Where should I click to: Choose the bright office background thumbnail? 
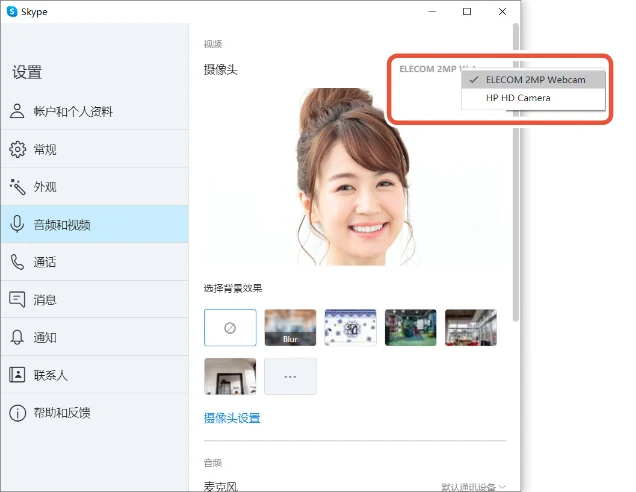point(471,327)
